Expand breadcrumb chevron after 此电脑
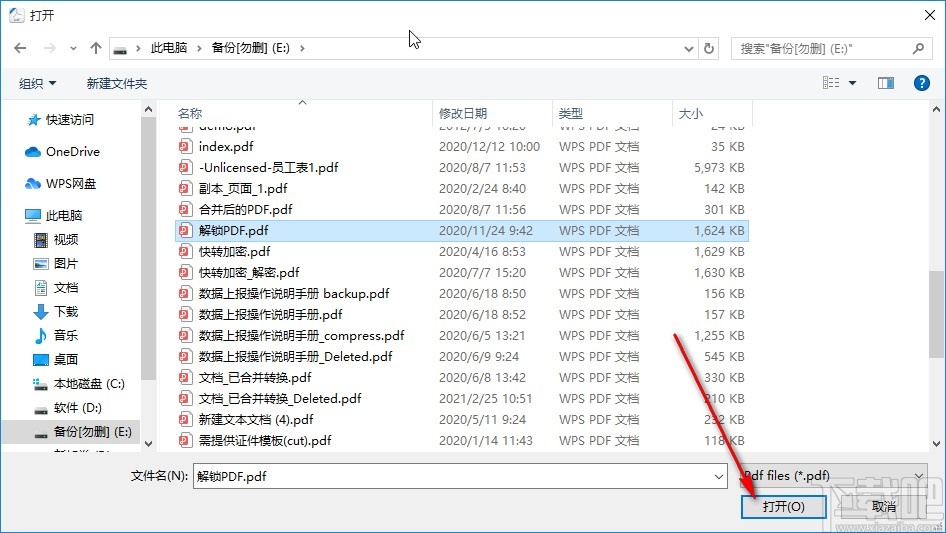946x533 pixels. (x=199, y=48)
